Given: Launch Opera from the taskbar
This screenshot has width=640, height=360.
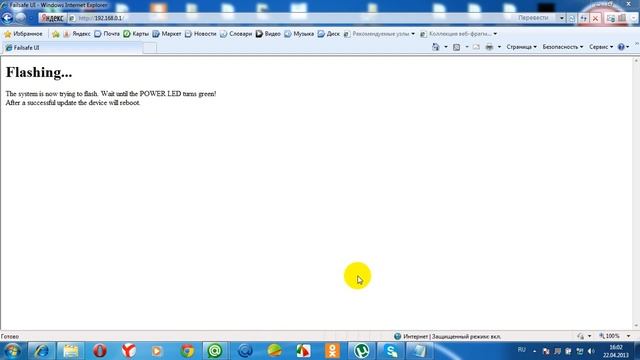Looking at the screenshot, I should pos(100,351).
